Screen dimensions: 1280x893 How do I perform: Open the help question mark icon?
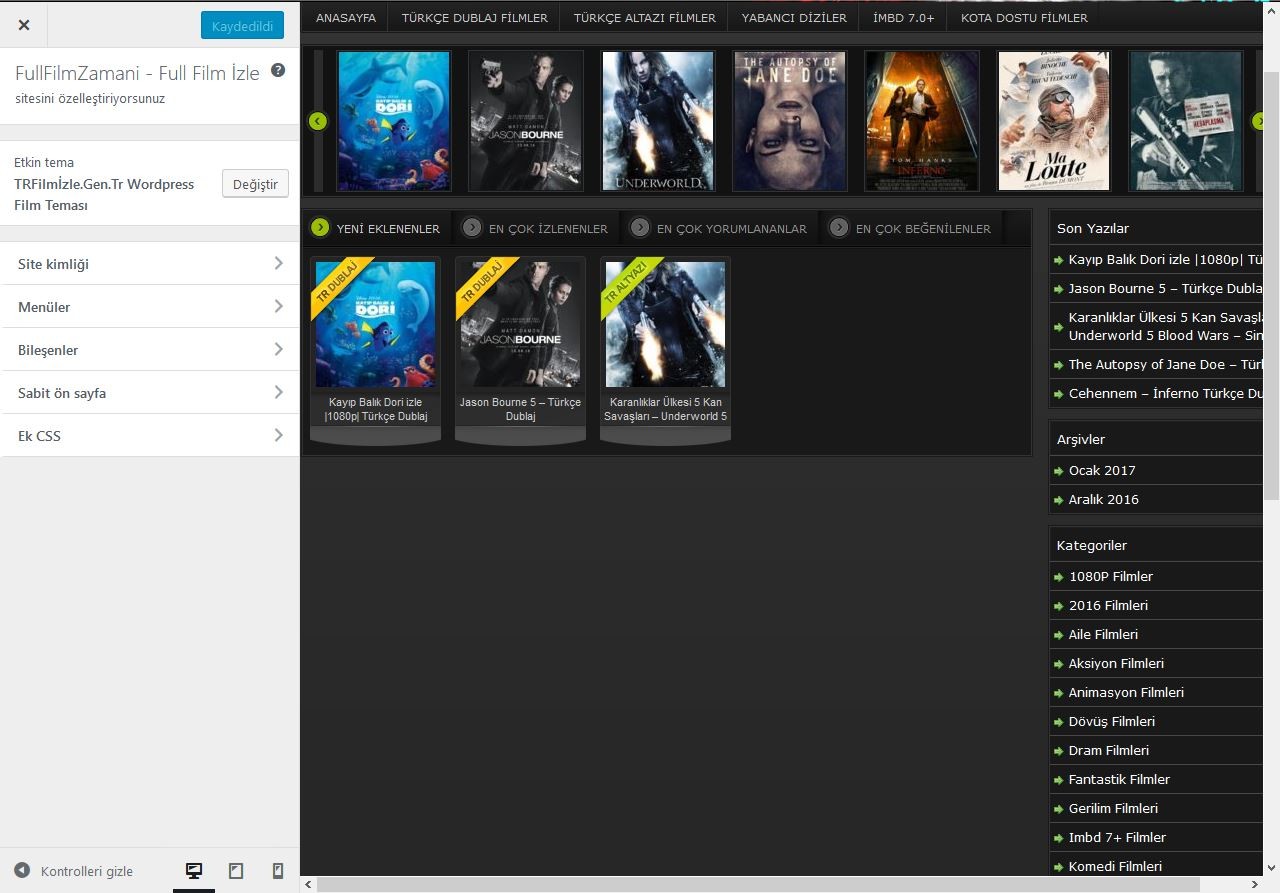(x=278, y=71)
